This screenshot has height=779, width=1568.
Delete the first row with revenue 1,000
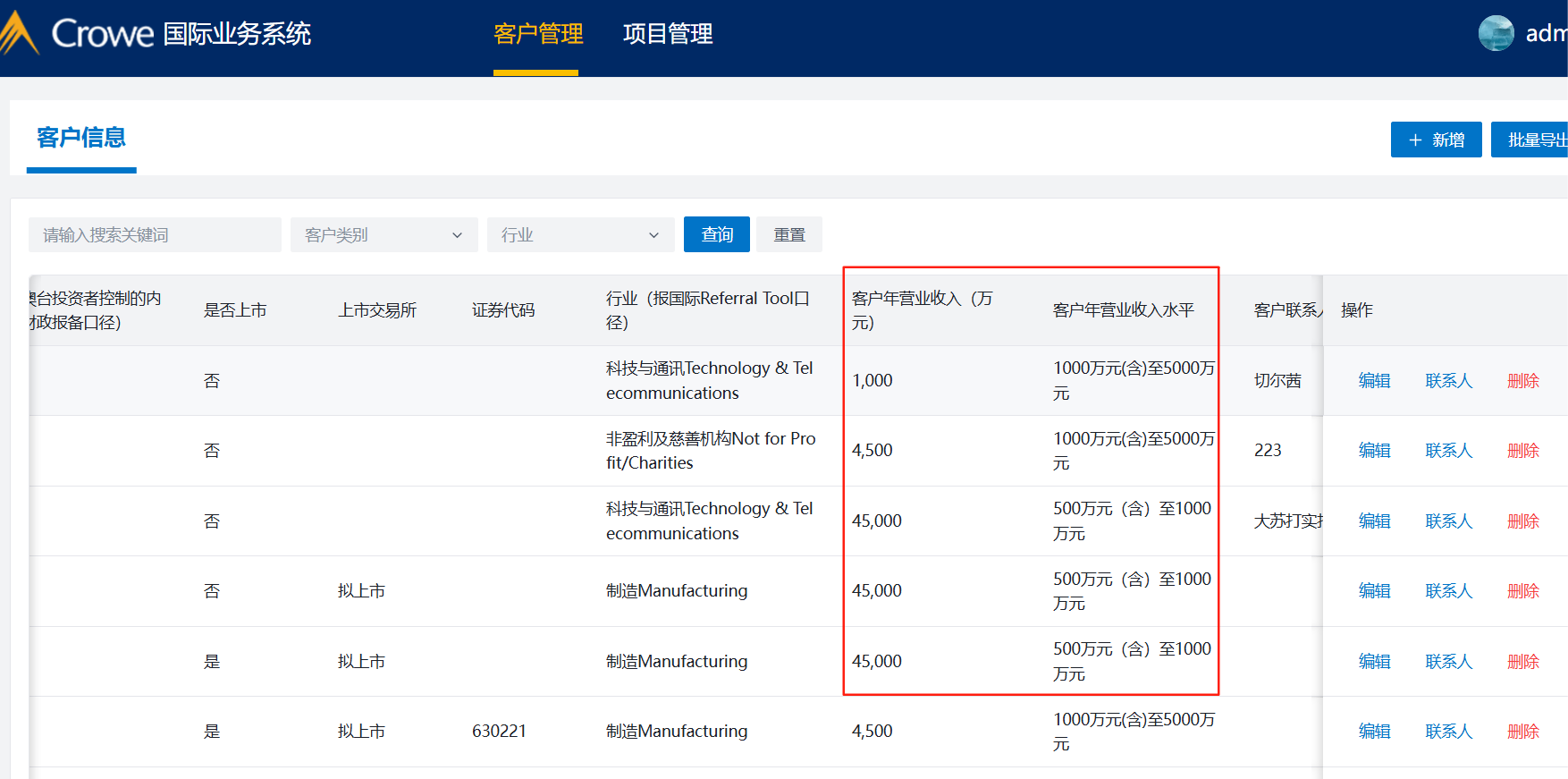point(1522,381)
